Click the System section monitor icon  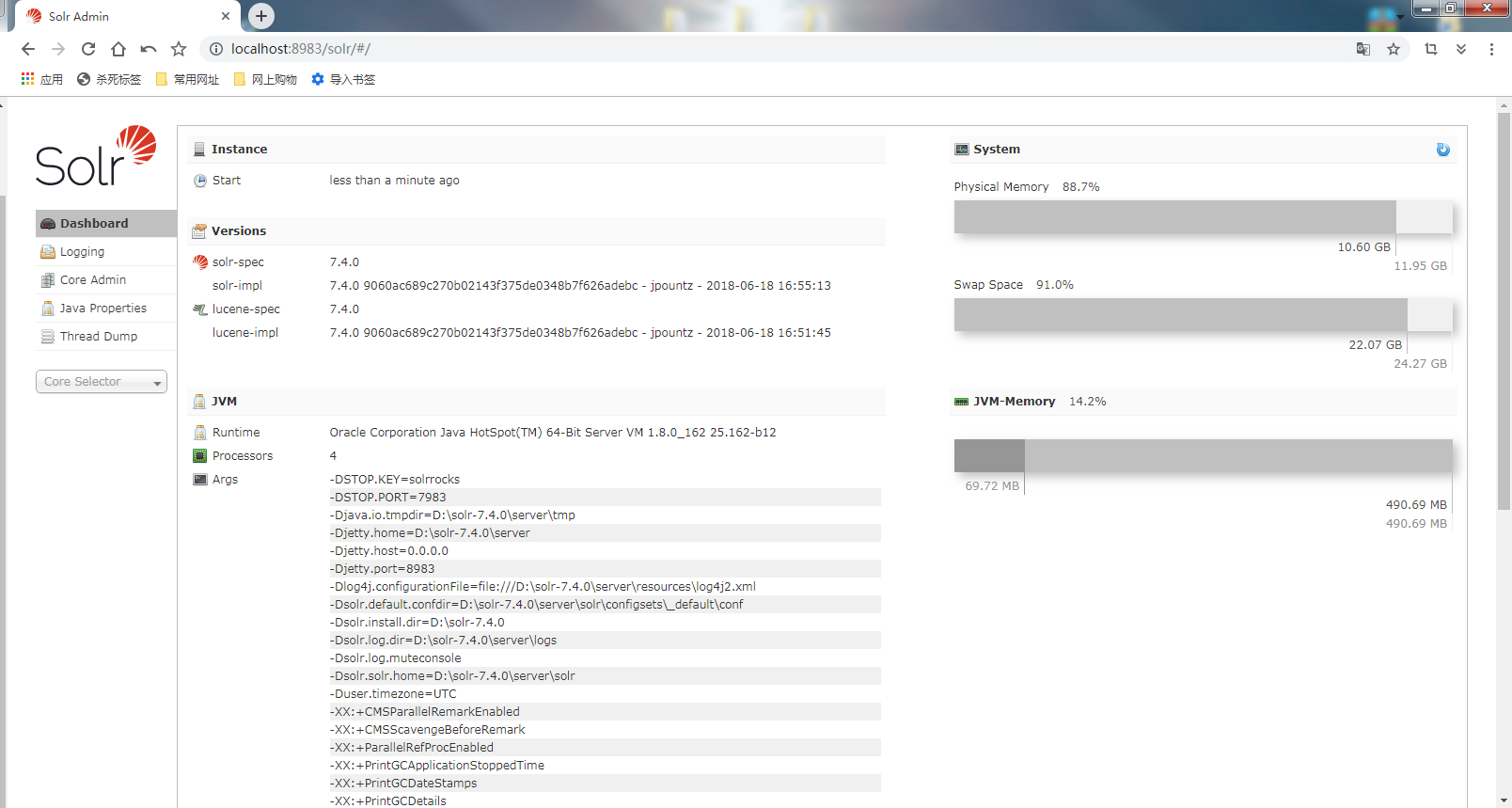coord(962,150)
